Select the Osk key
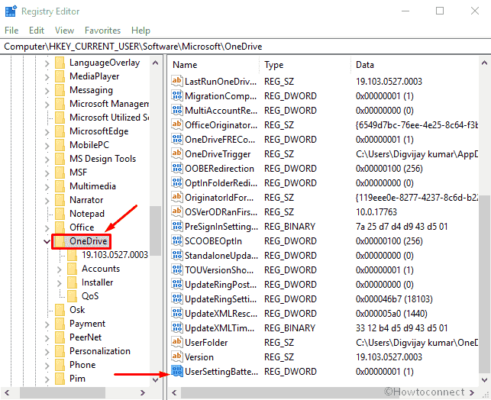The width and height of the screenshot is (491, 400). [x=77, y=310]
